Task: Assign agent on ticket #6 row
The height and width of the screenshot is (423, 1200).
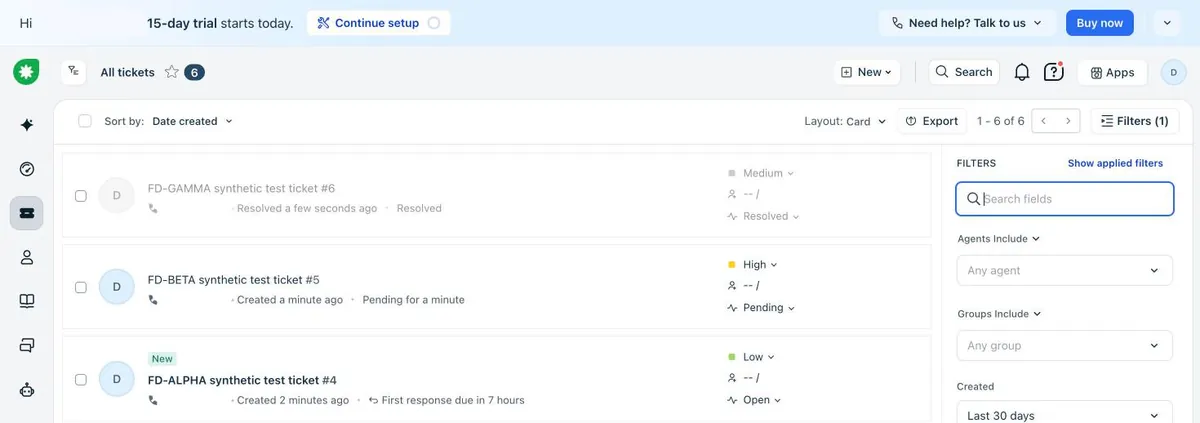Action: (743, 194)
